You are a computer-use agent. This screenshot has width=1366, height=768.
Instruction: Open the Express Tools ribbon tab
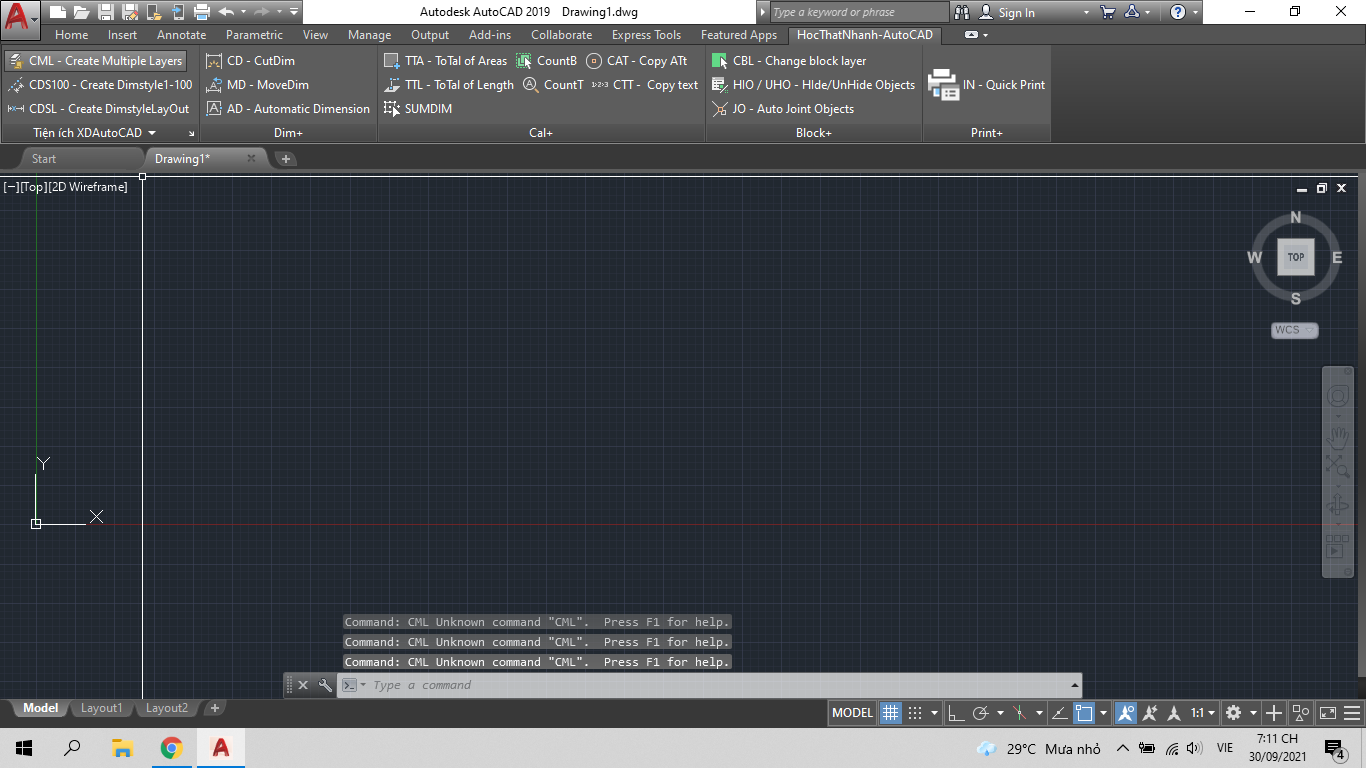click(x=646, y=35)
